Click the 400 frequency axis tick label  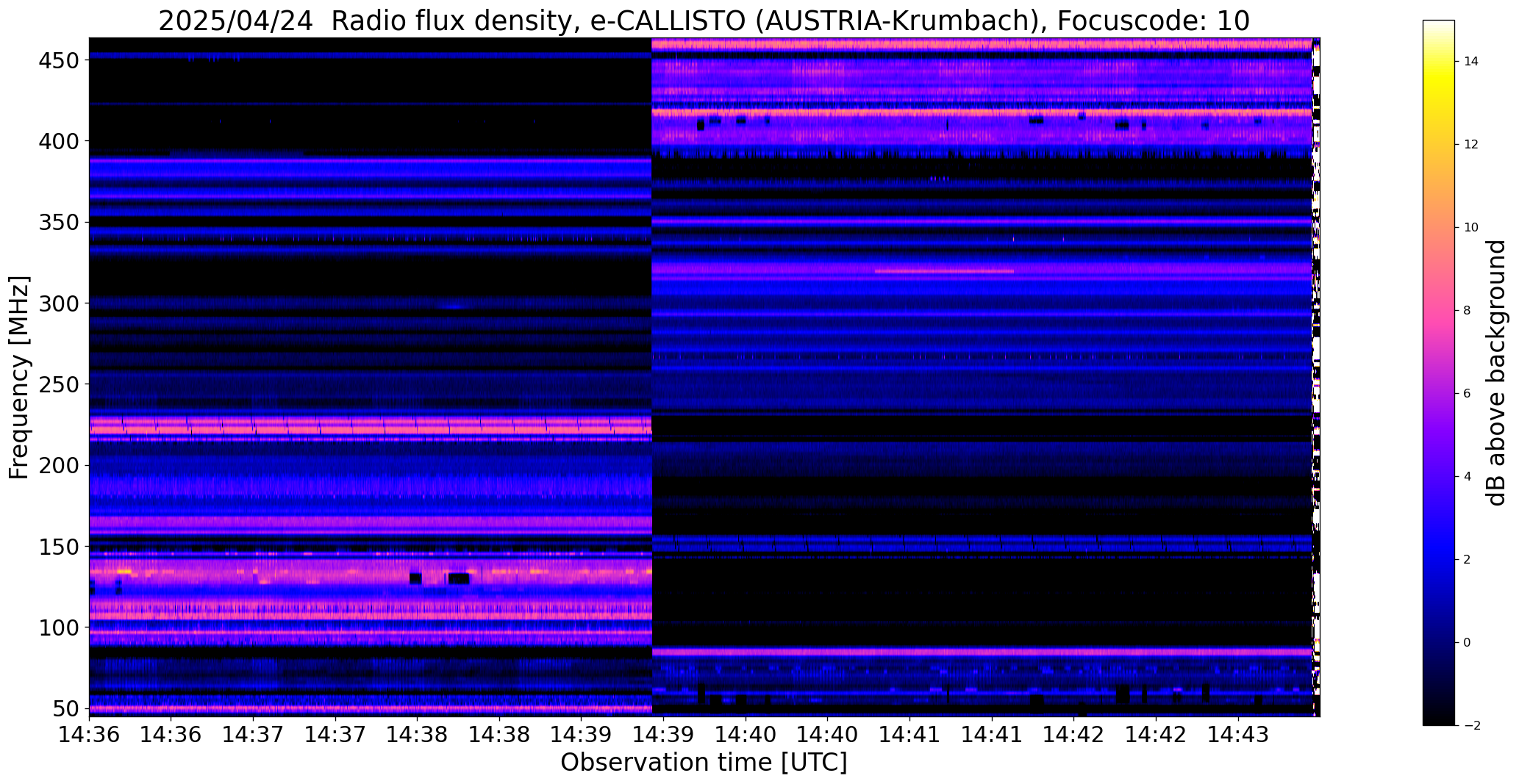(58, 141)
